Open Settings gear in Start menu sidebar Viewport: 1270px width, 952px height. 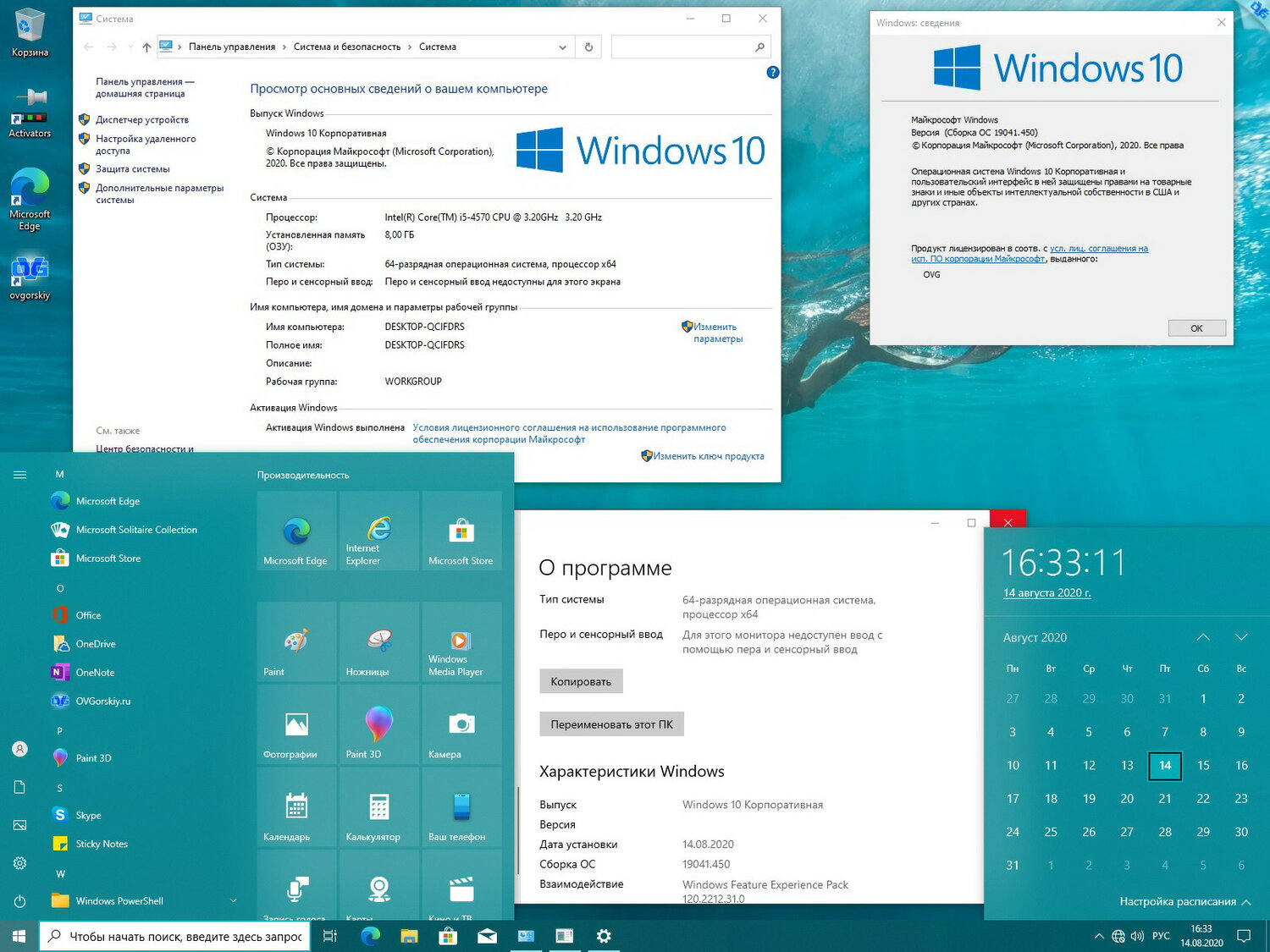19,863
